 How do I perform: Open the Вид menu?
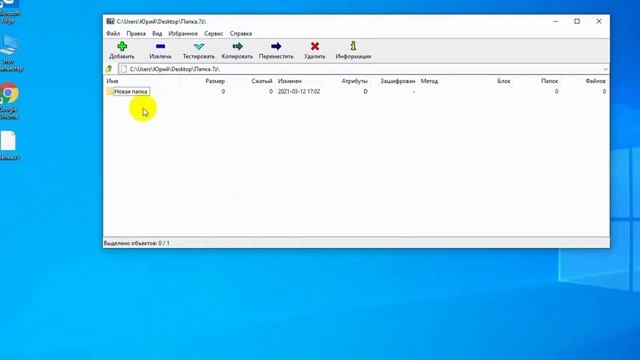[157, 33]
